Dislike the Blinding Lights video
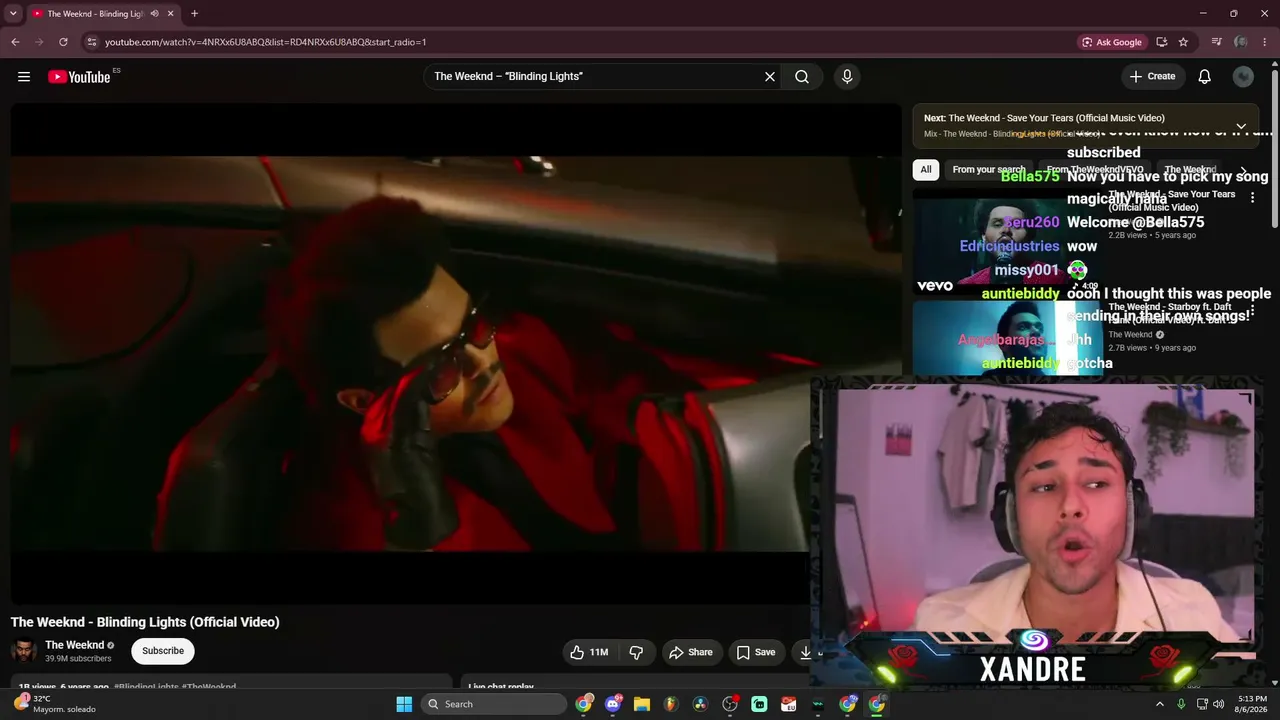This screenshot has height=720, width=1280. pos(636,652)
